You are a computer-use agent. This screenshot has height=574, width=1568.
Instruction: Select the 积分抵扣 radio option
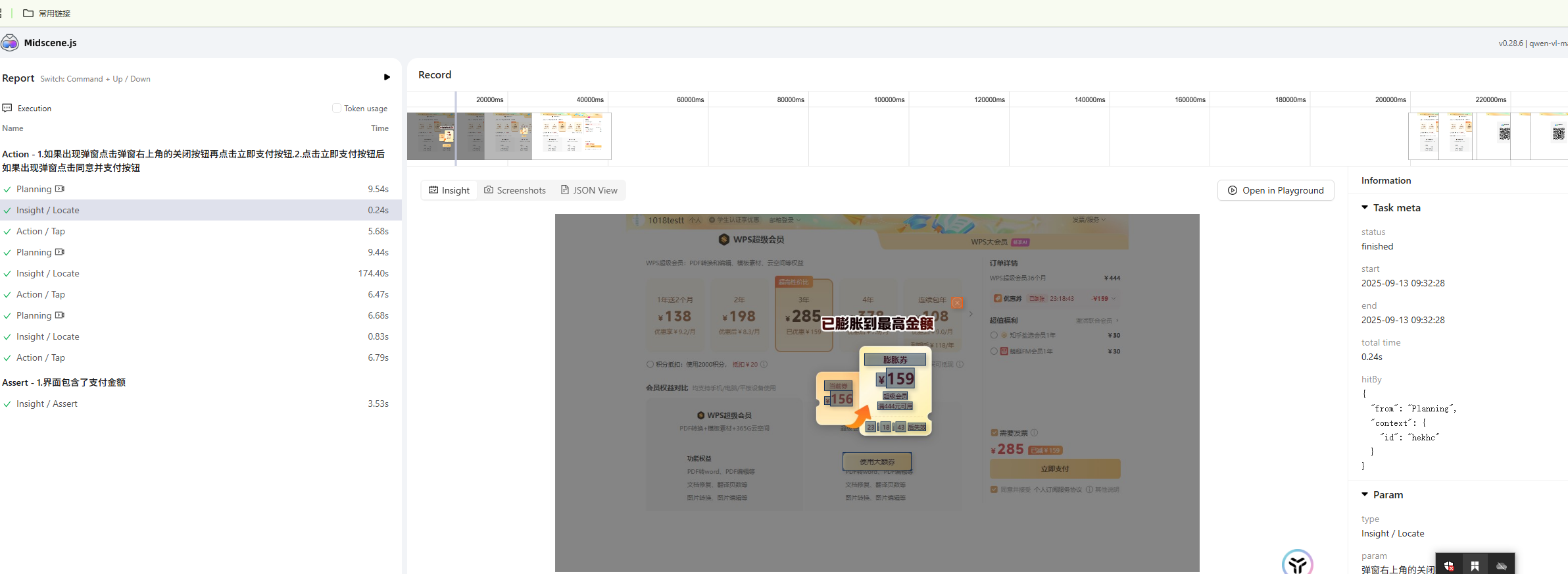[x=650, y=364]
